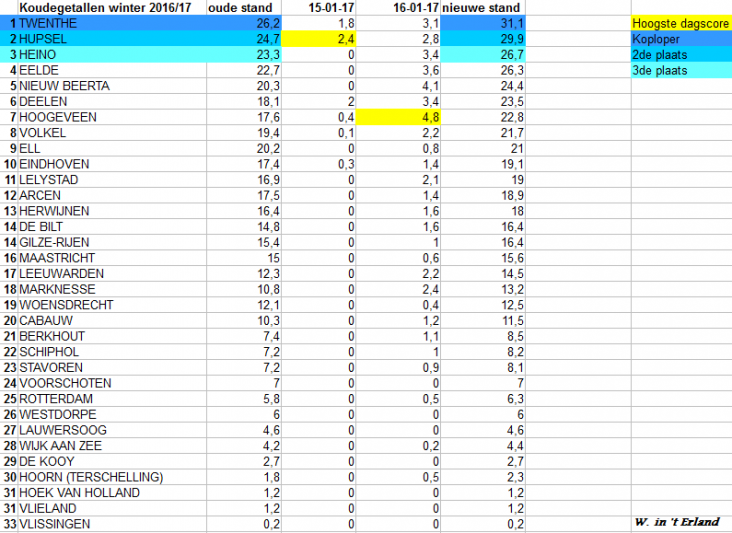Click the cyan '3de plaats' legend cell
The height and width of the screenshot is (533, 732).
681,70
